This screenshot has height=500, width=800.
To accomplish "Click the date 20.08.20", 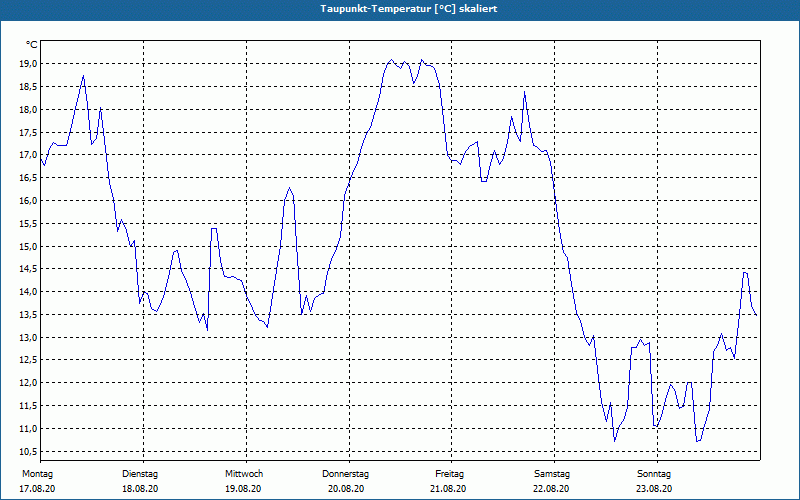I will pyautogui.click(x=346, y=489).
